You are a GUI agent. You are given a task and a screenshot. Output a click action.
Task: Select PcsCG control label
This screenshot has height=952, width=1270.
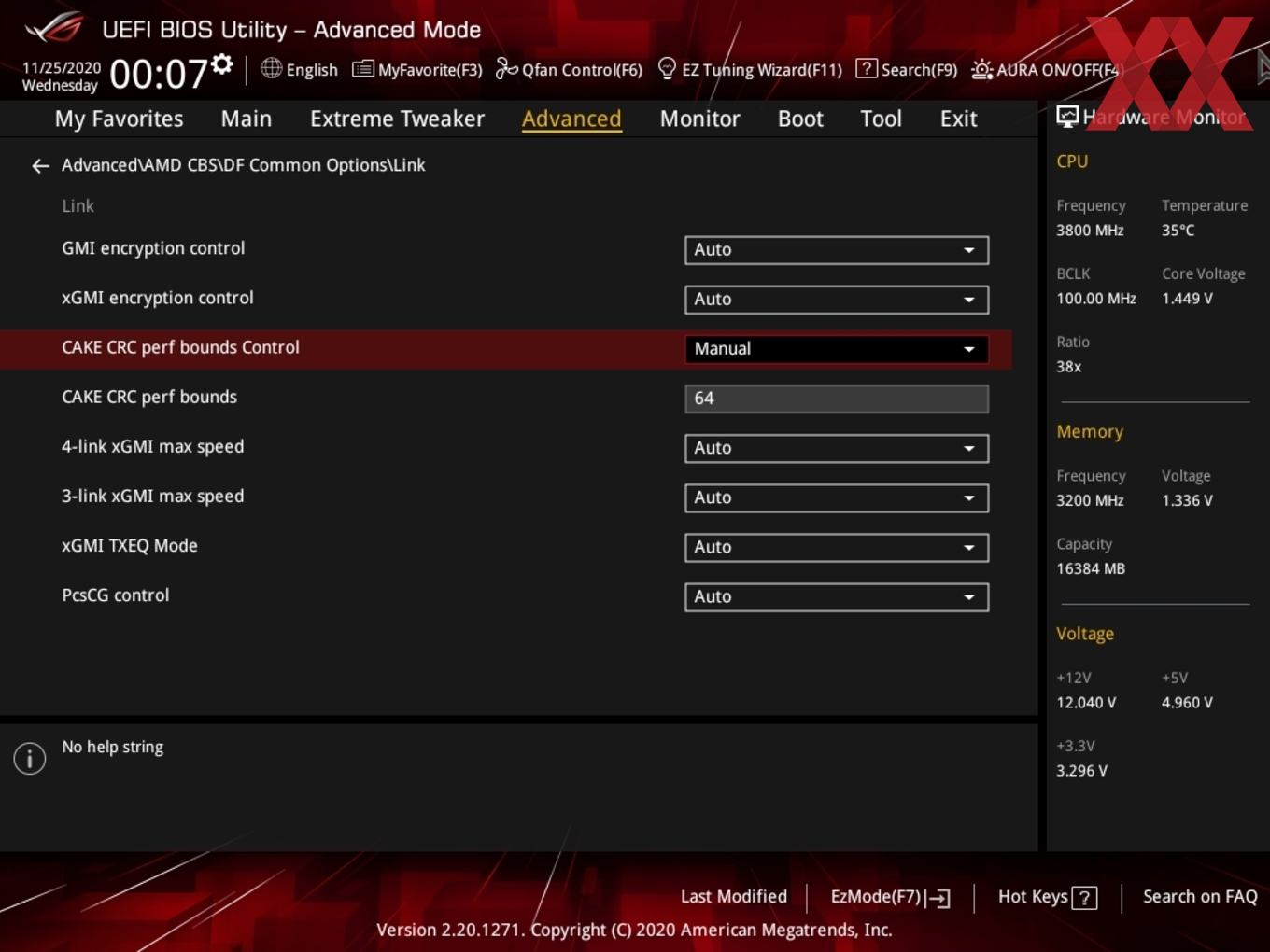(x=116, y=595)
